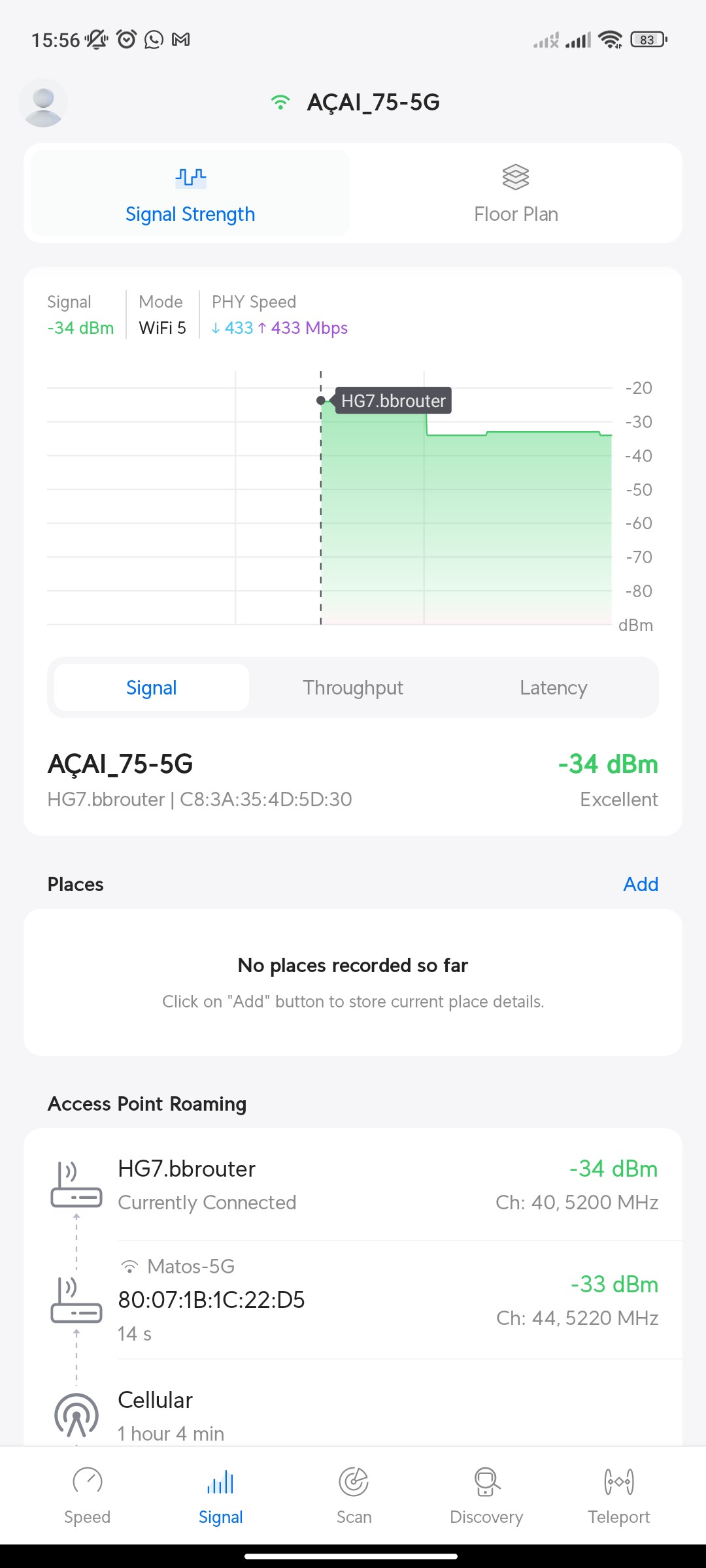Select the Latency chart segment
The image size is (706, 1568).
pyautogui.click(x=553, y=687)
